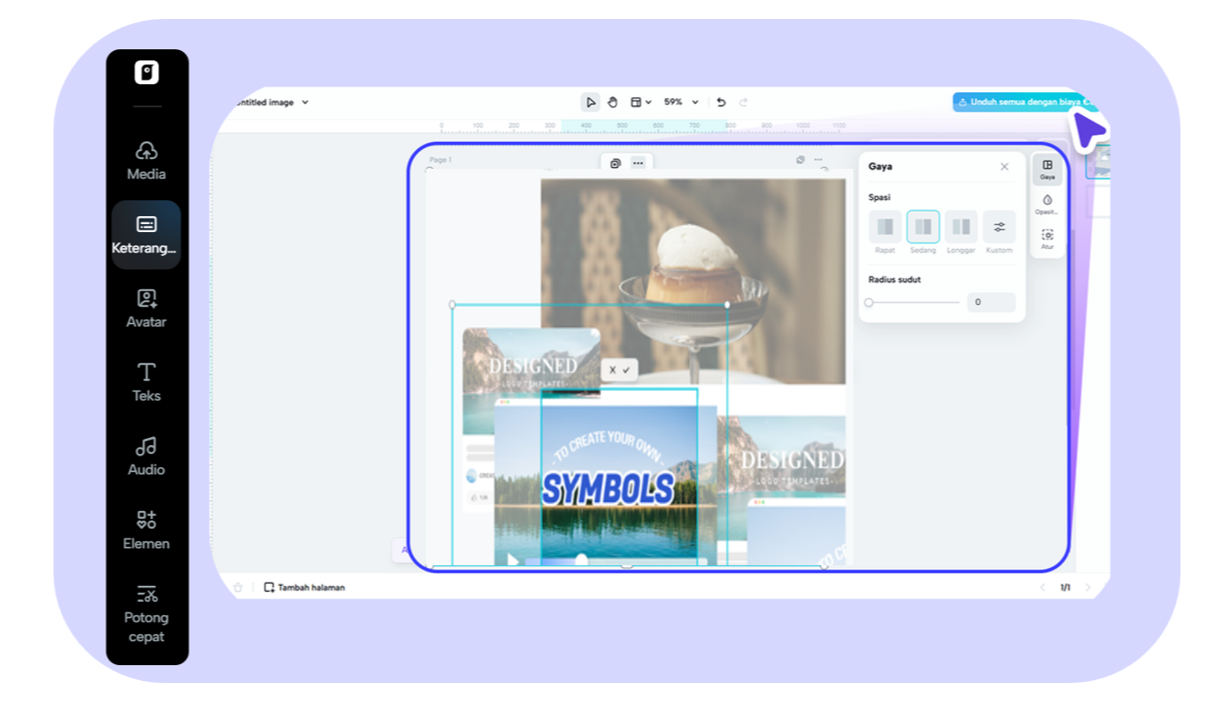Image resolution: width=1223 pixels, height=704 pixels.
Task: Select Rapat spacing option
Action: [885, 227]
